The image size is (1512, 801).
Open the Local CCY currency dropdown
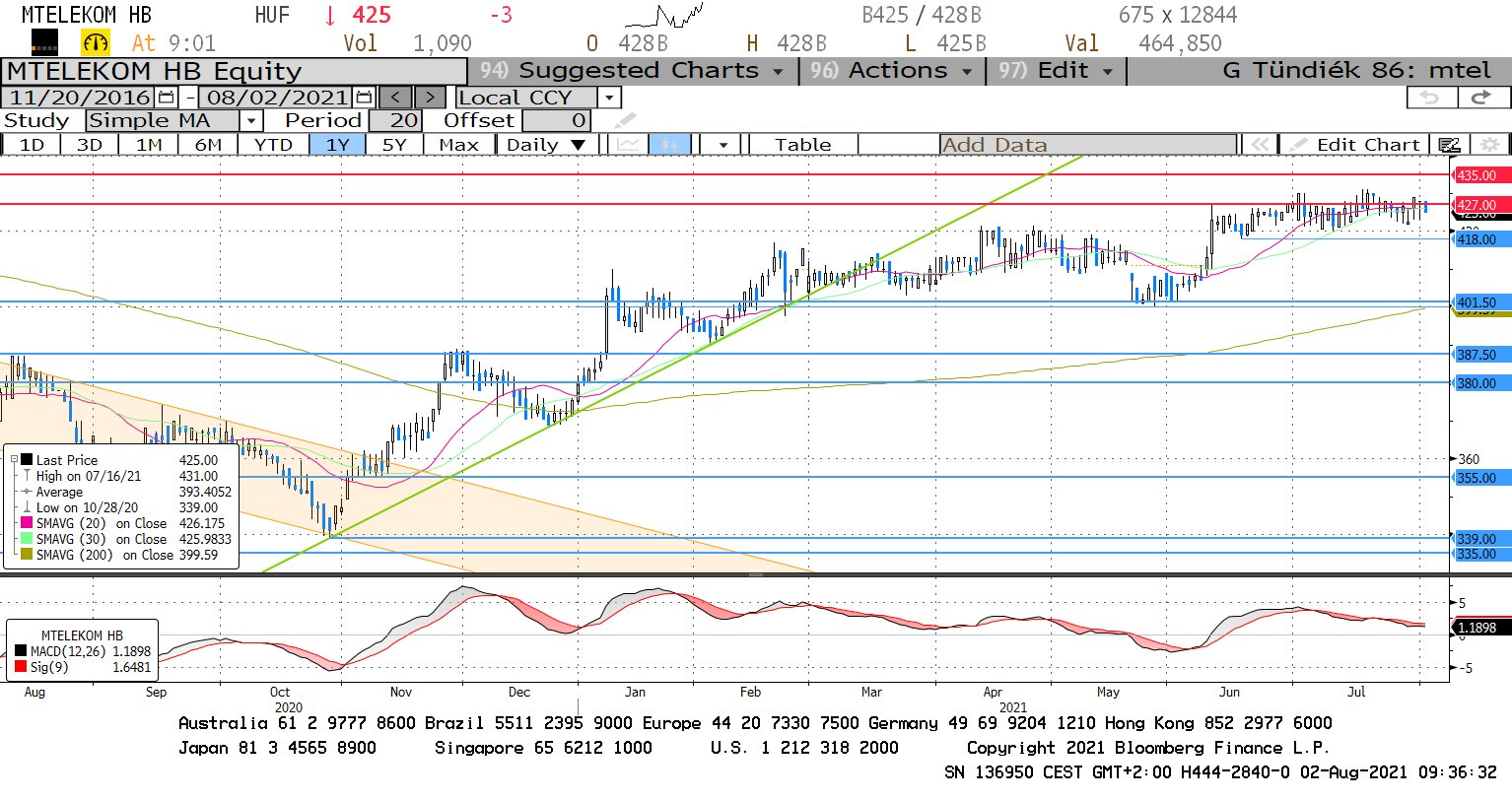point(610,98)
